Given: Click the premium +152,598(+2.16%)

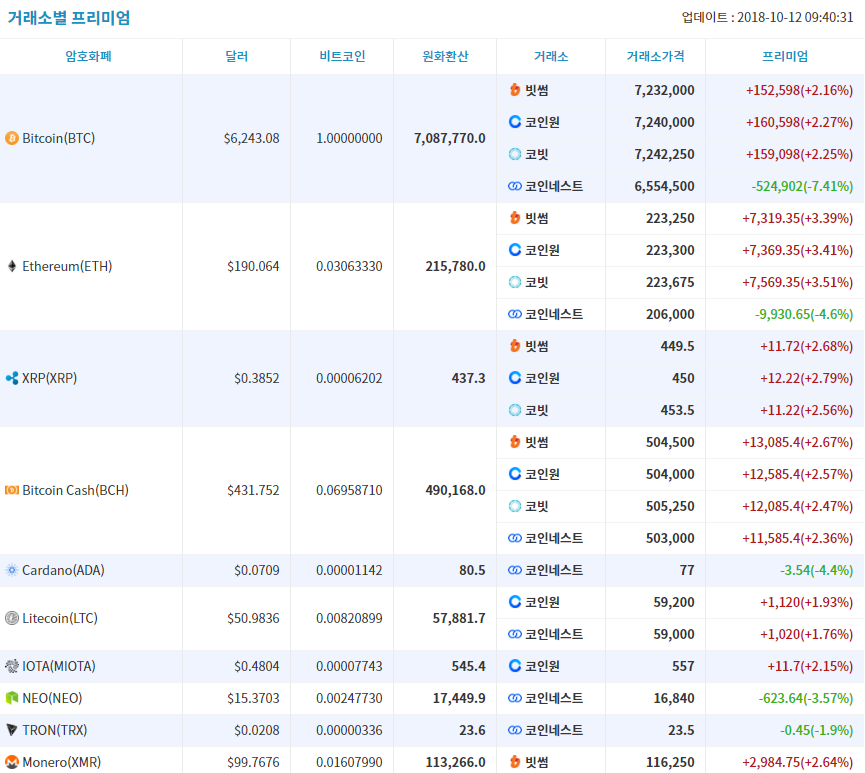Looking at the screenshot, I should (x=799, y=90).
